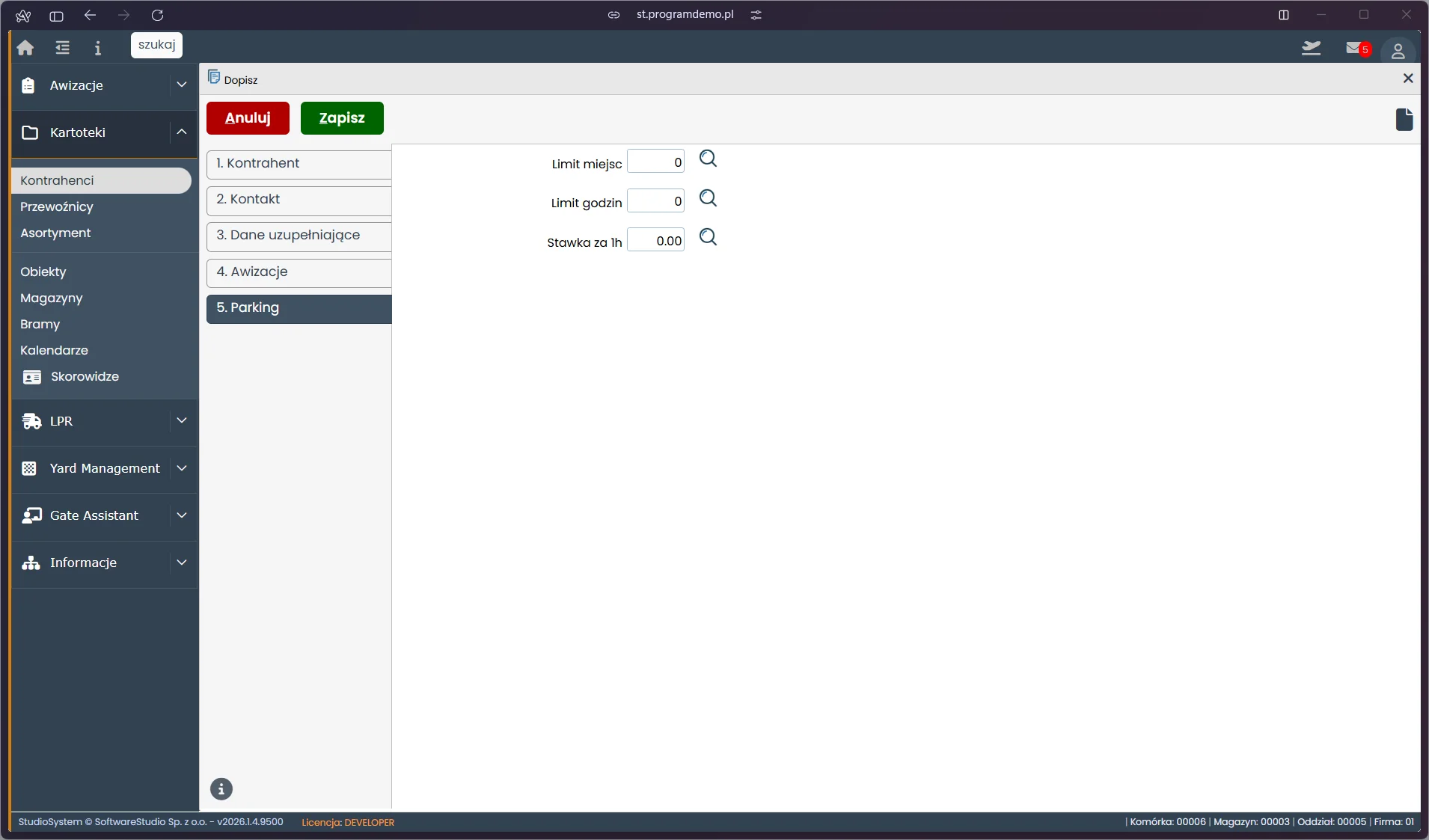Expand the LPR menu chevron

[x=182, y=421]
